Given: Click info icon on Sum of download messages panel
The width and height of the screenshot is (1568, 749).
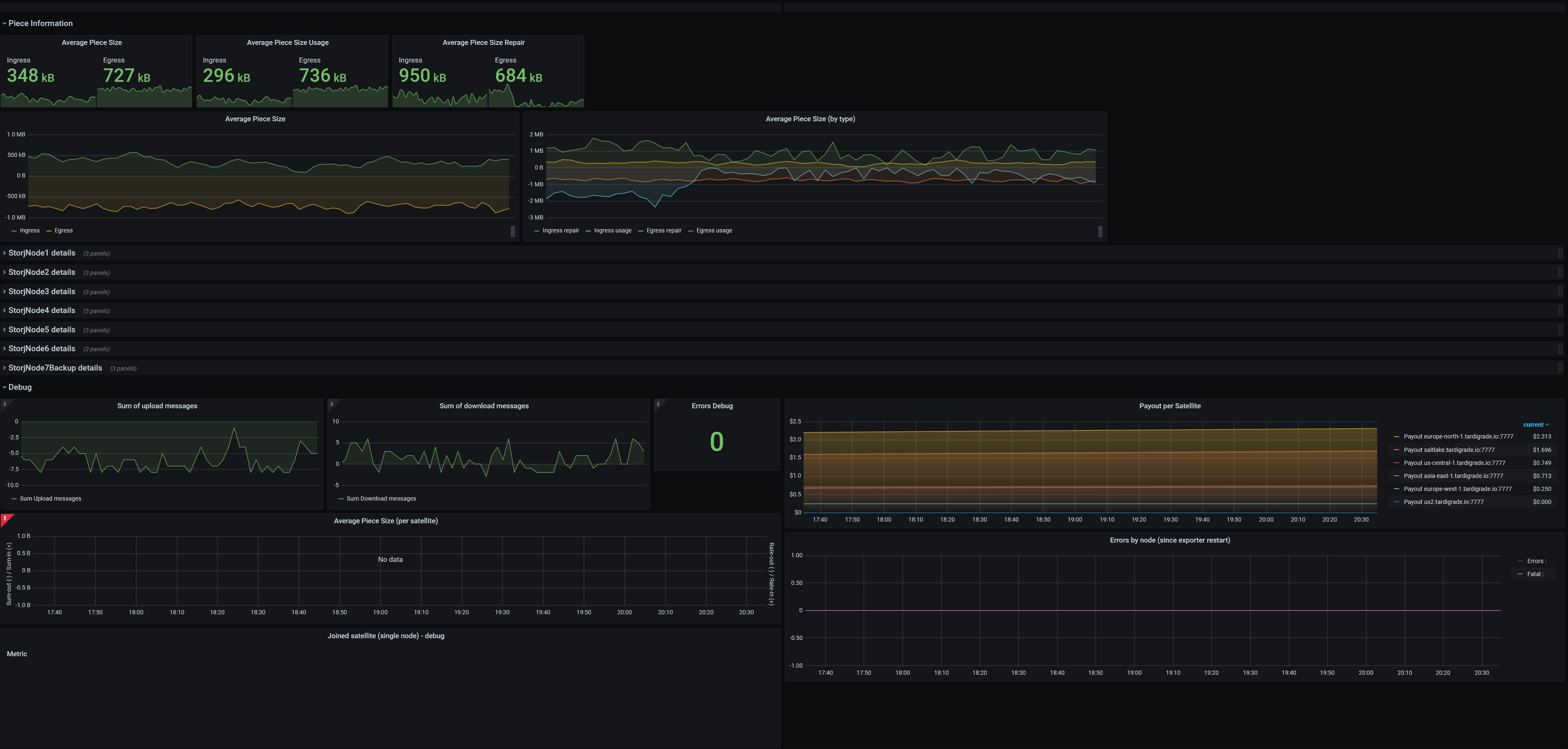Looking at the screenshot, I should (332, 404).
